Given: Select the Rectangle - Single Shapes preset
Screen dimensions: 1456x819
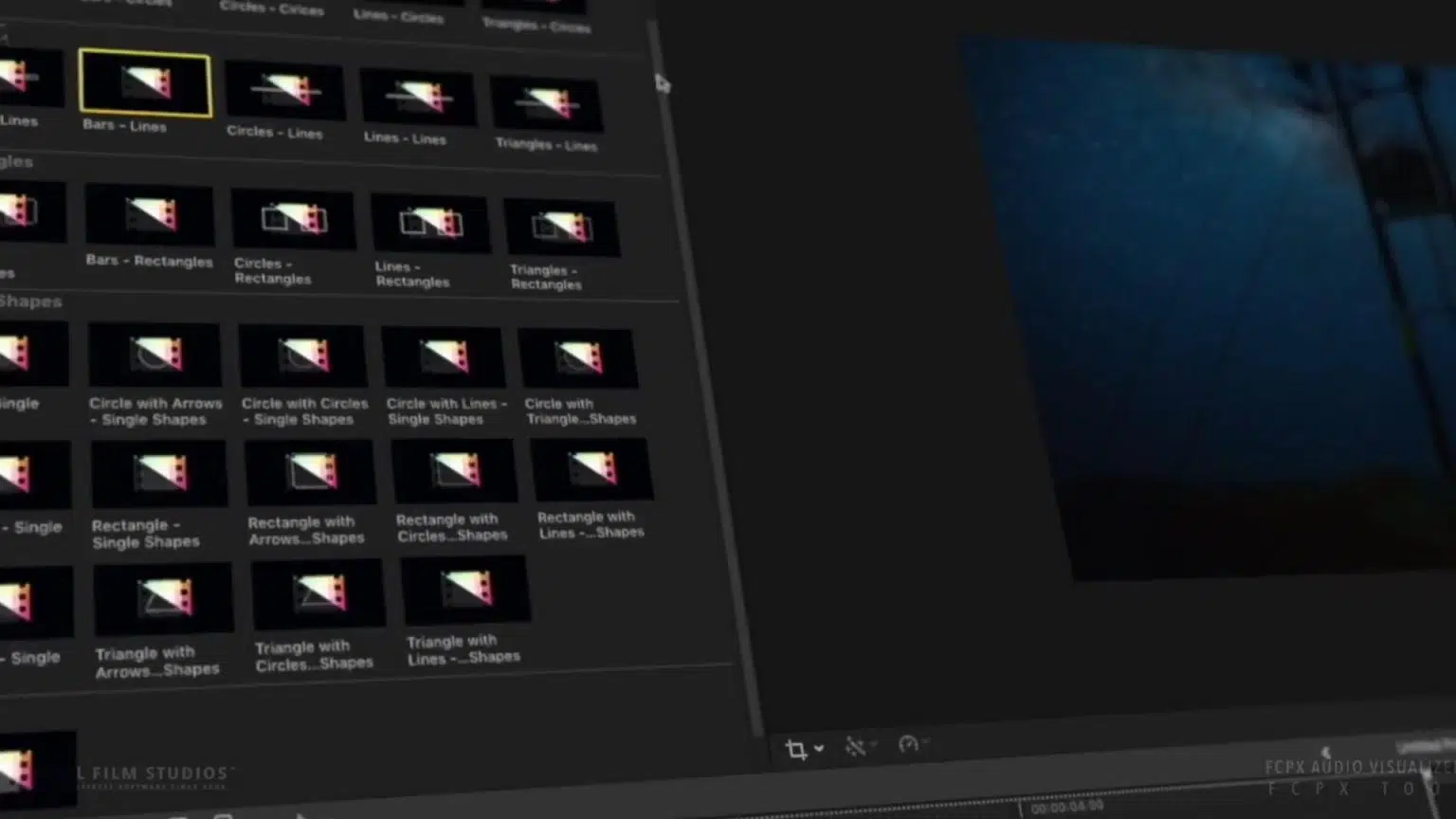Looking at the screenshot, I should [159, 473].
